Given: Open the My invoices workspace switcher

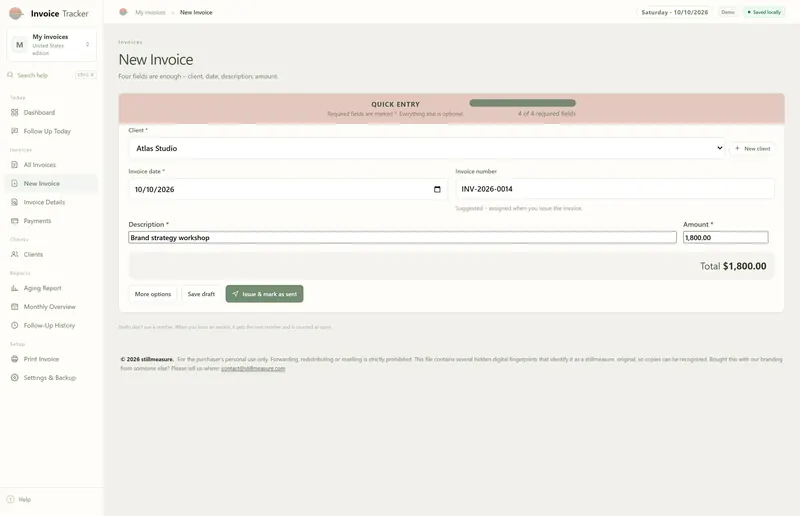Looking at the screenshot, I should click(x=52, y=45).
